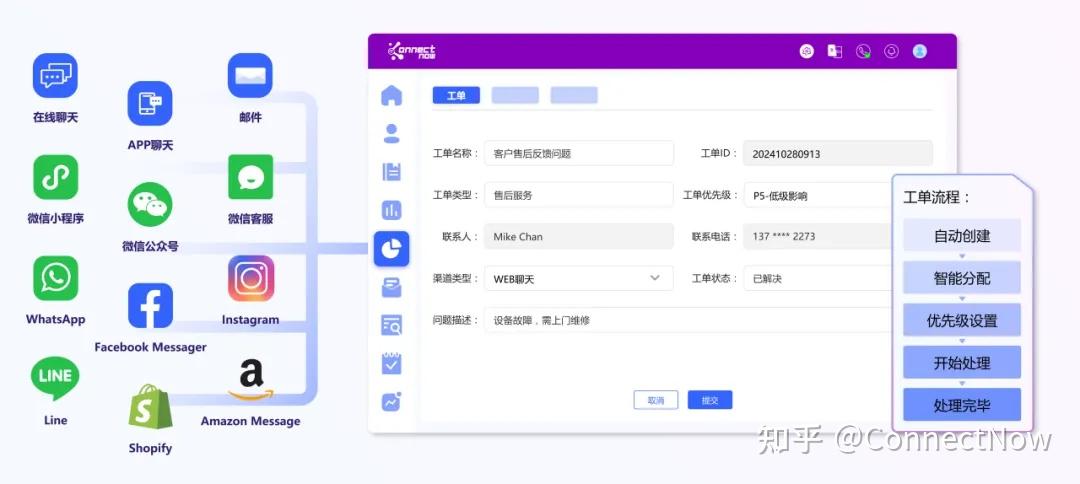
Task: Open the Home icon in sidebar
Action: click(391, 94)
